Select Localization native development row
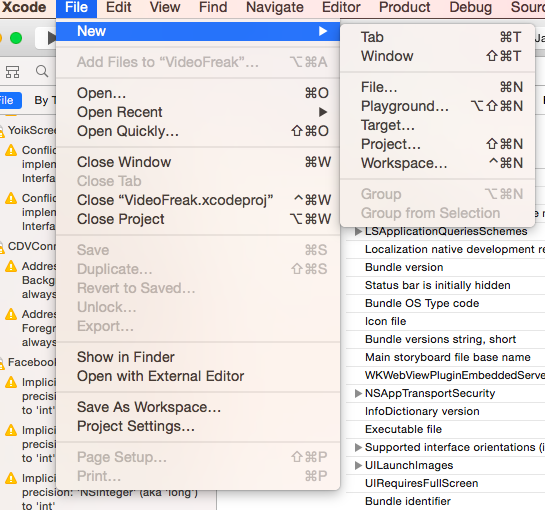The image size is (545, 510). (x=446, y=249)
